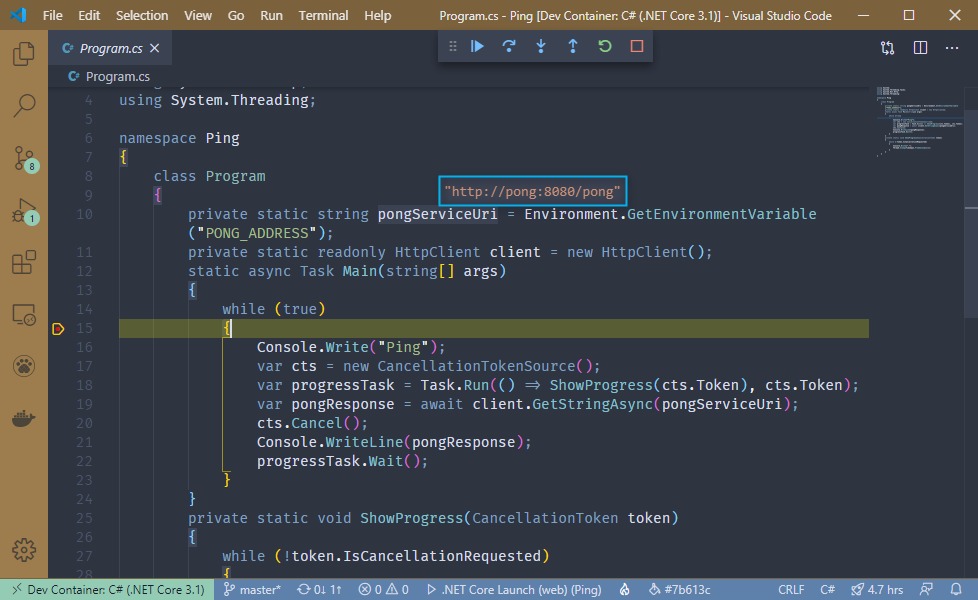Viewport: 978px width, 600px height.
Task: Stop the debug session
Action: point(637,46)
